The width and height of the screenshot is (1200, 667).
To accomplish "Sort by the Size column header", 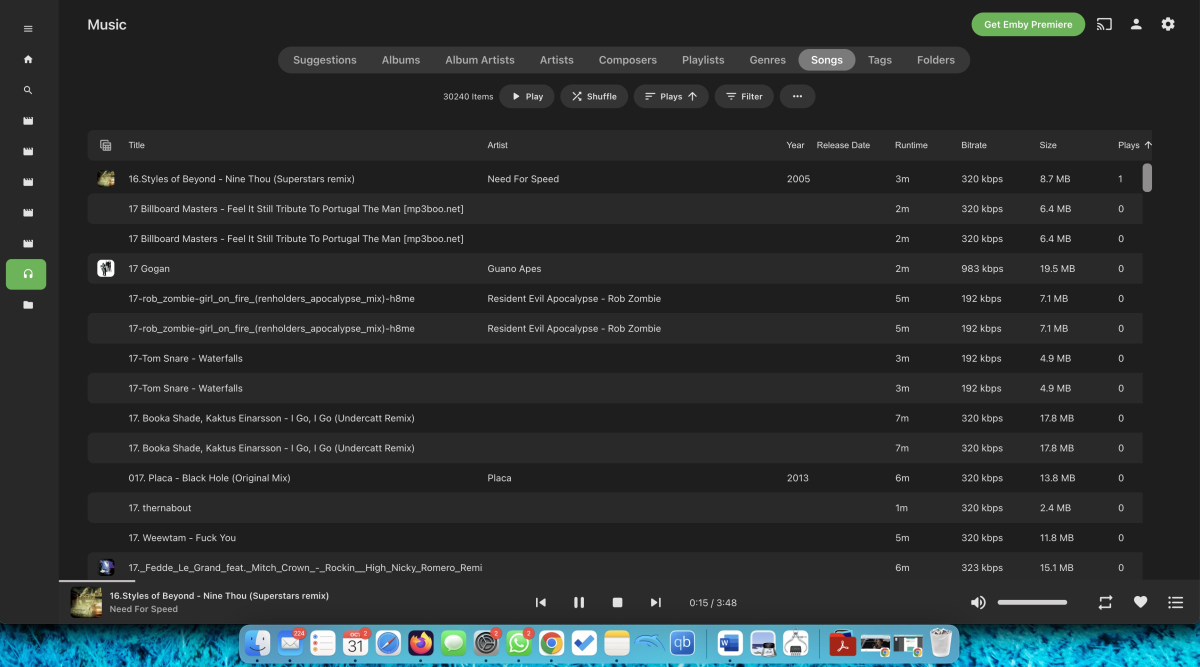I will click(1048, 145).
